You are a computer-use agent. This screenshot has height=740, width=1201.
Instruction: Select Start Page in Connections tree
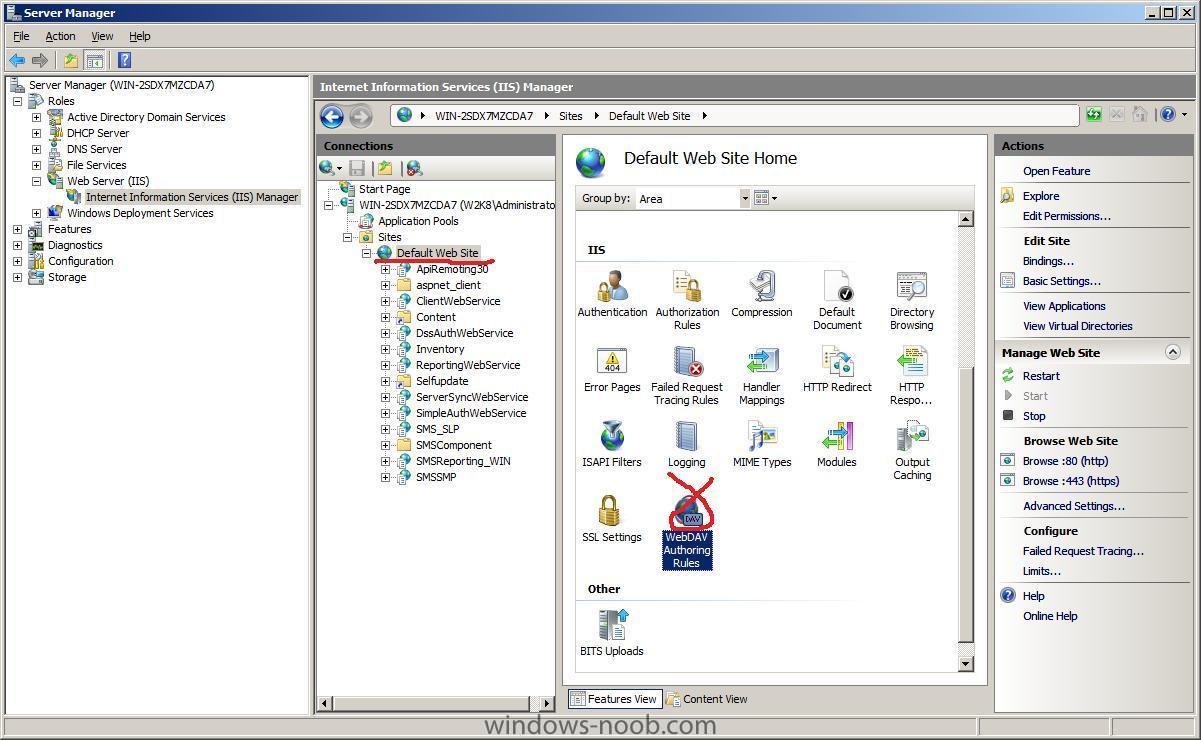pos(384,189)
